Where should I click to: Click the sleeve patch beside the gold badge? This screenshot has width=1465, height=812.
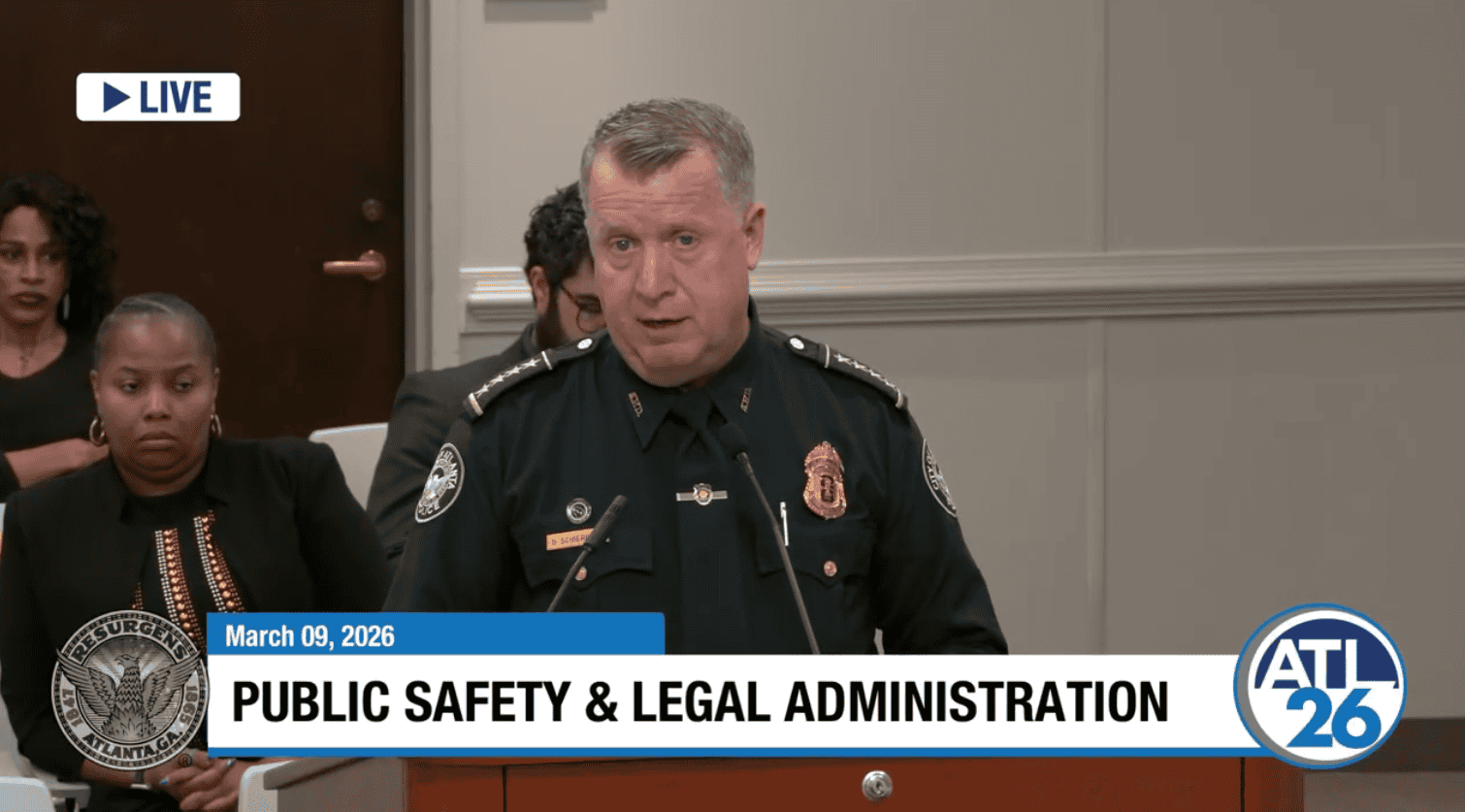pyautogui.click(x=938, y=477)
